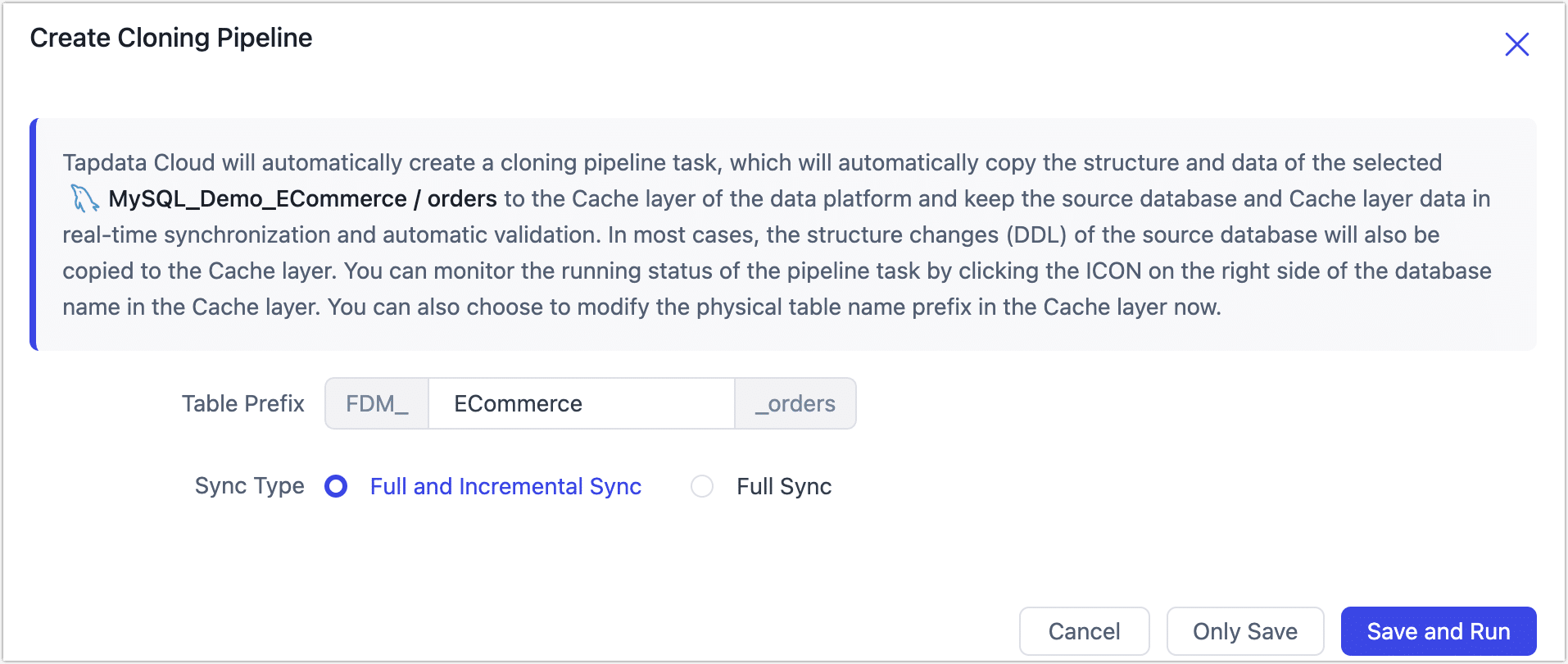Image resolution: width=1568 pixels, height=664 pixels.
Task: Click the Sync Type label
Action: [248, 486]
